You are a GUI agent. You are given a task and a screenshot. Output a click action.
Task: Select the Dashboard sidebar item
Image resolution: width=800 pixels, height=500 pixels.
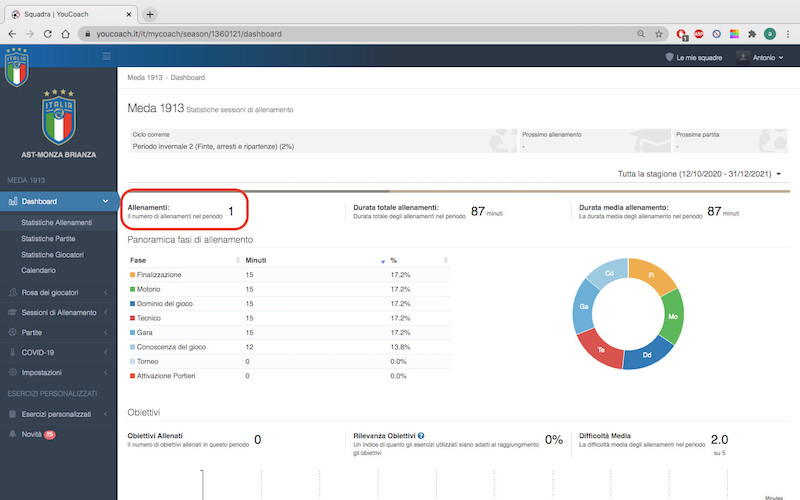[59, 202]
